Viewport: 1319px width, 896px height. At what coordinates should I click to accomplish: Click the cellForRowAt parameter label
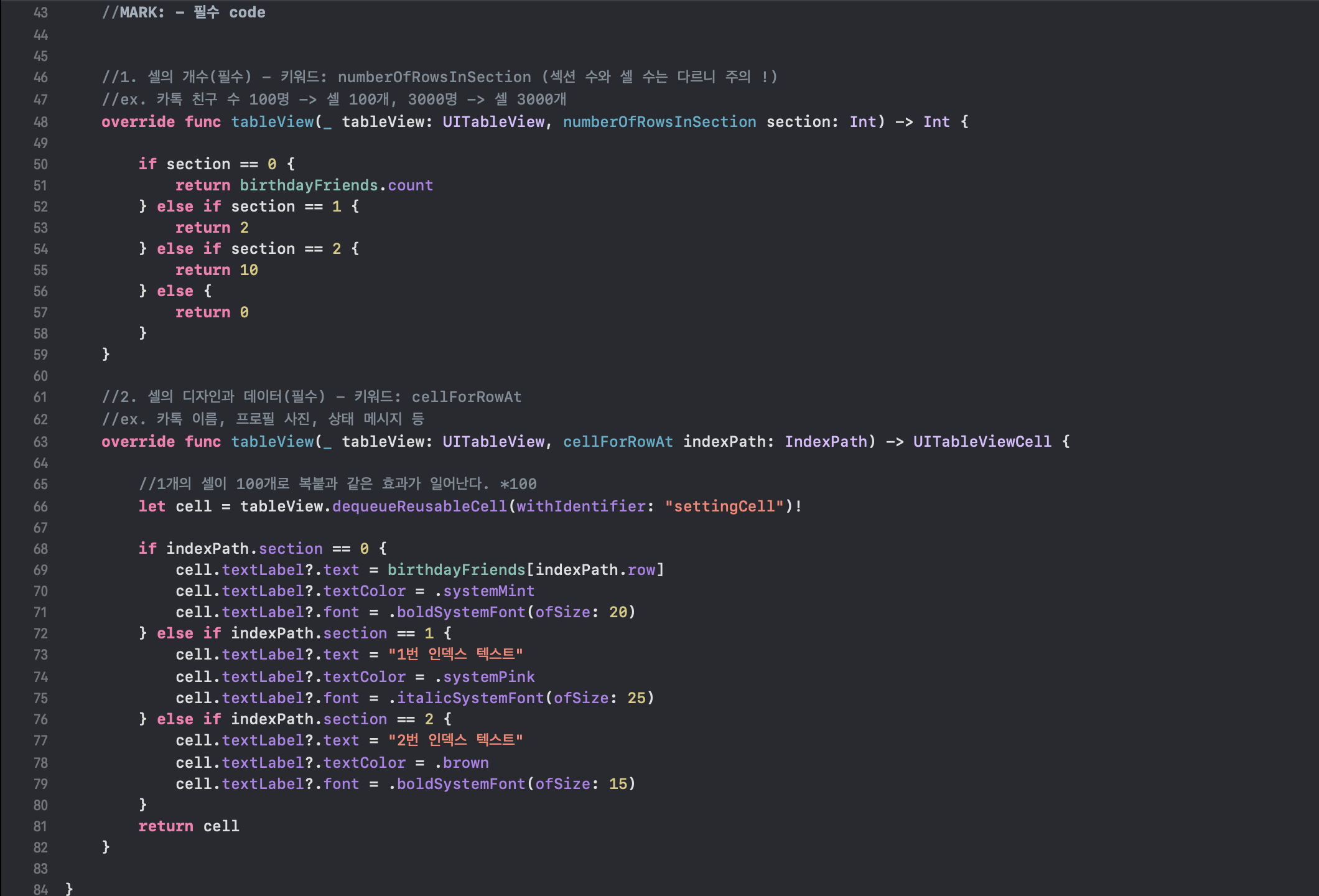coord(618,442)
